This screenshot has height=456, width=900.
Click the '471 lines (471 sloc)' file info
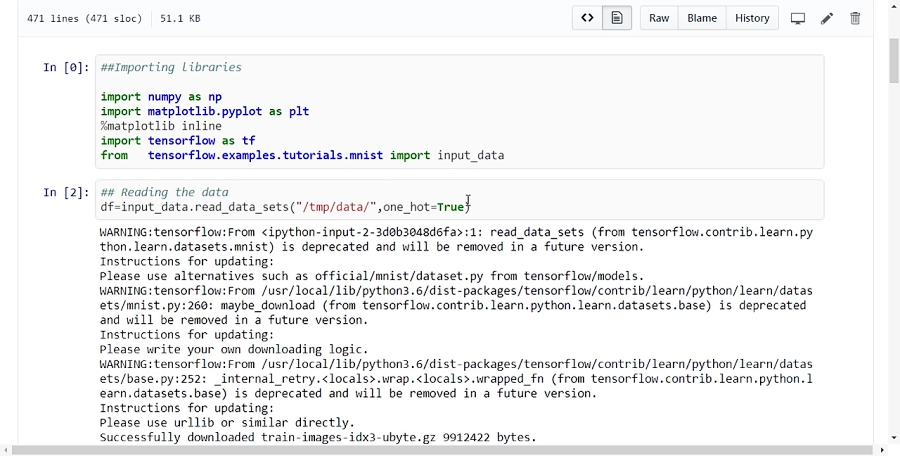tap(83, 18)
